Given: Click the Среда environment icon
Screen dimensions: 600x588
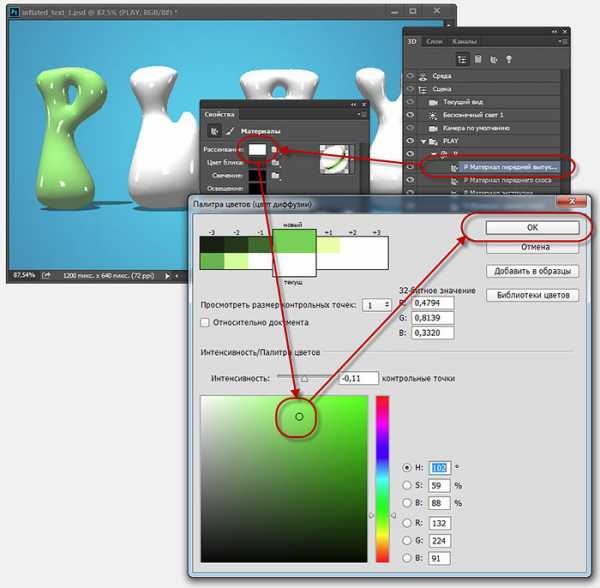Looking at the screenshot, I should click(422, 76).
